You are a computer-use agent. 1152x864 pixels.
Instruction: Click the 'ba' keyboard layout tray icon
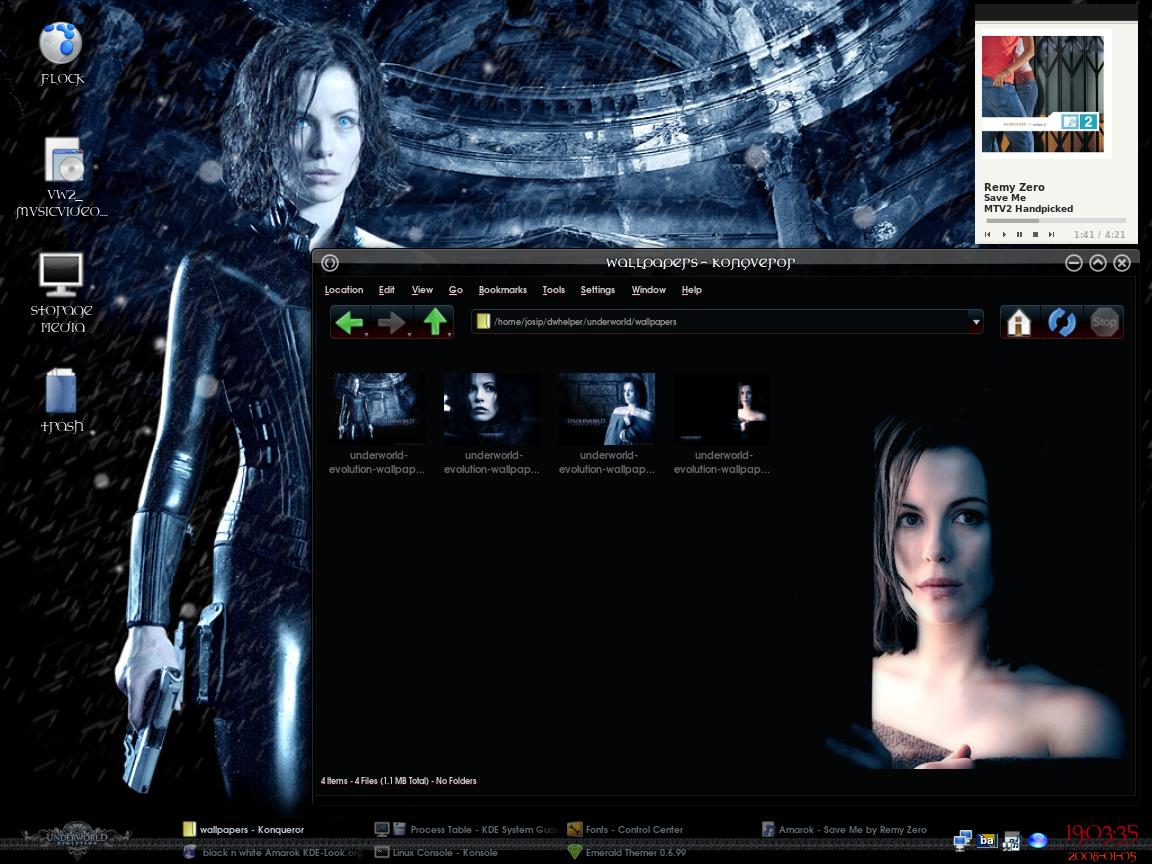987,840
